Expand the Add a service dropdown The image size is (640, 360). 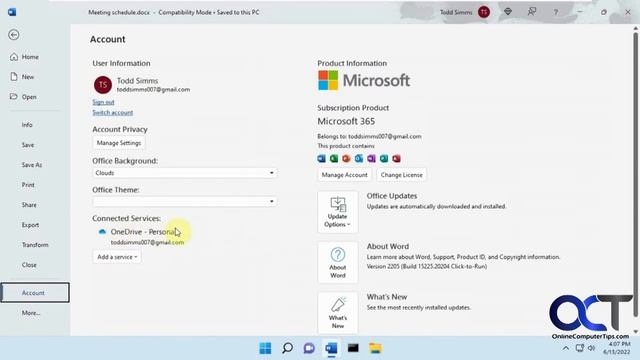117,257
